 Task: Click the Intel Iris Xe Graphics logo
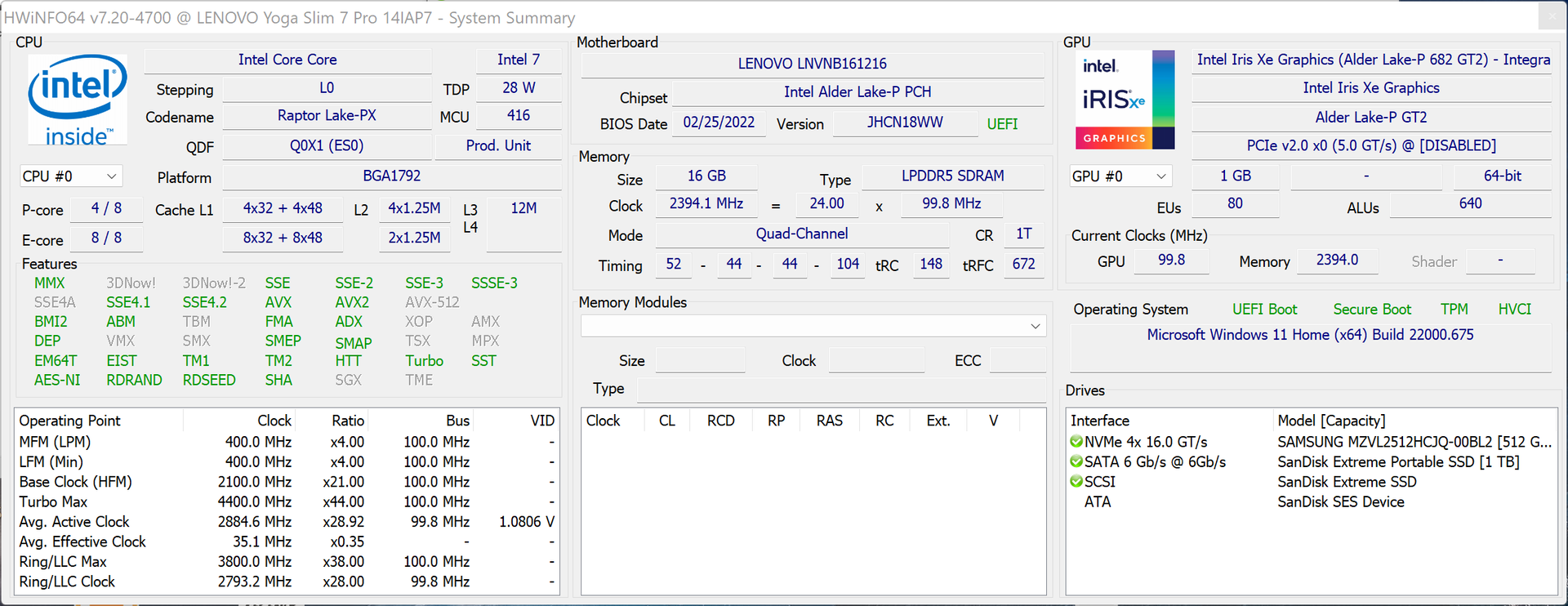[1125, 100]
